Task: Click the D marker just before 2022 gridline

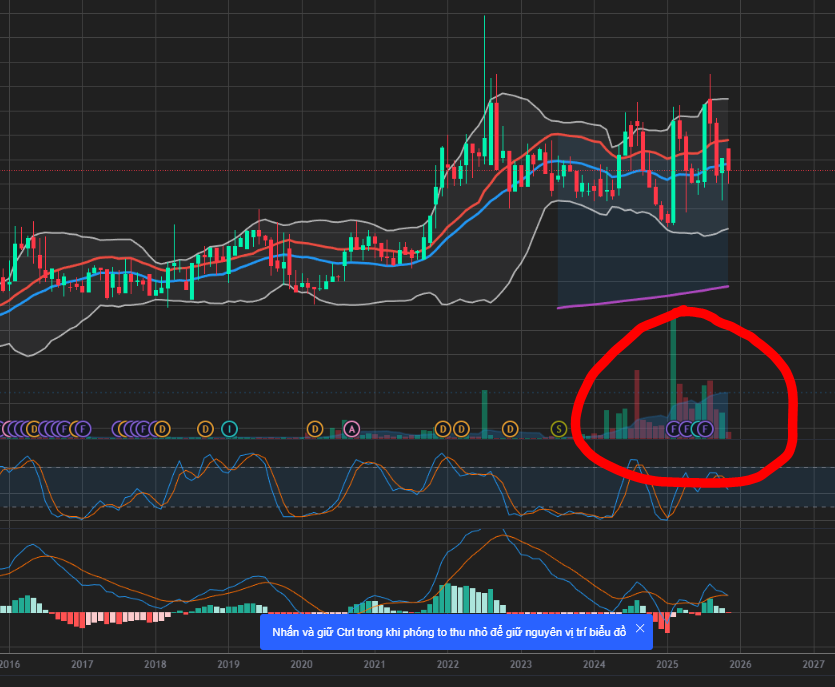Action: tap(443, 429)
